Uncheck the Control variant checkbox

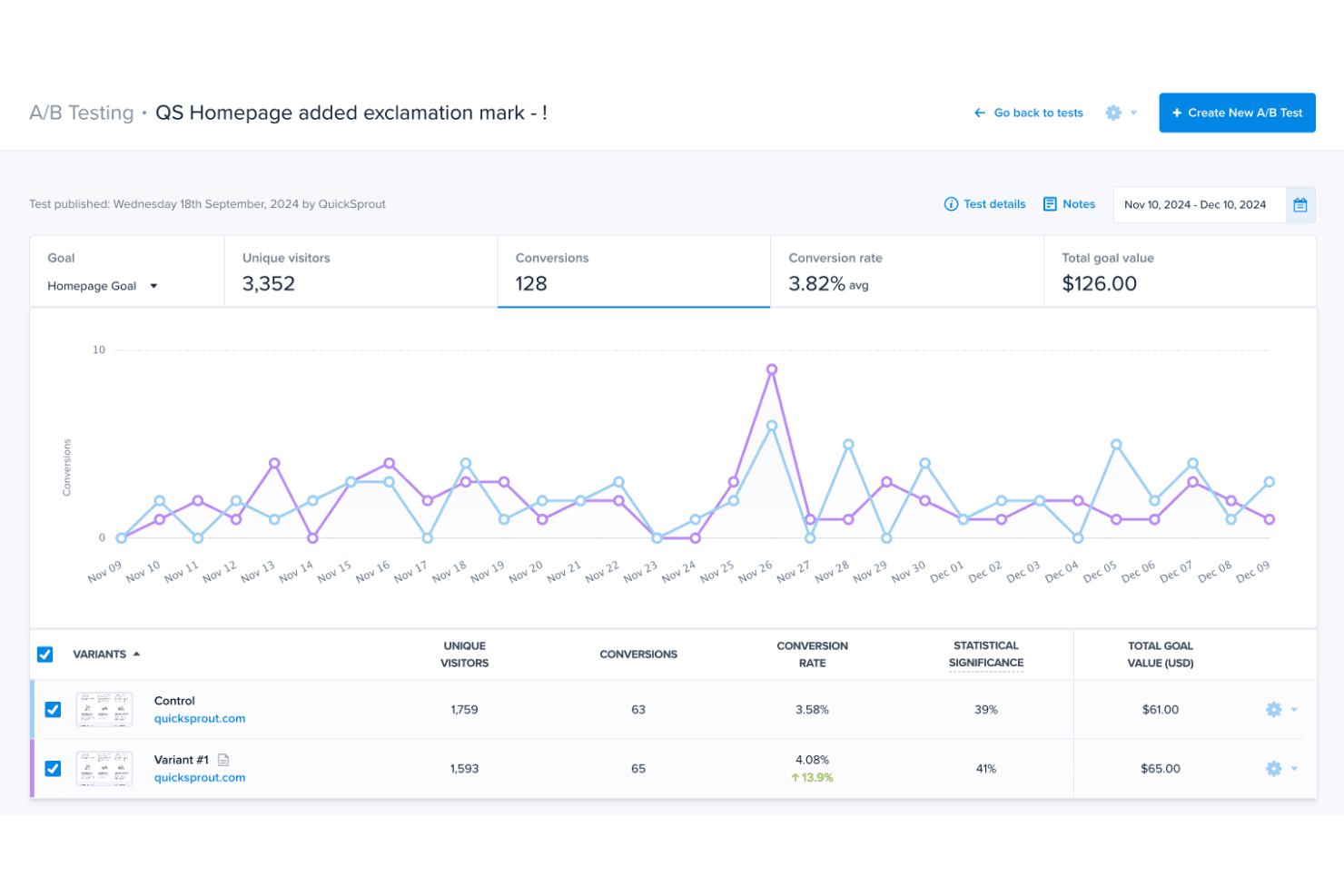pyautogui.click(x=53, y=709)
